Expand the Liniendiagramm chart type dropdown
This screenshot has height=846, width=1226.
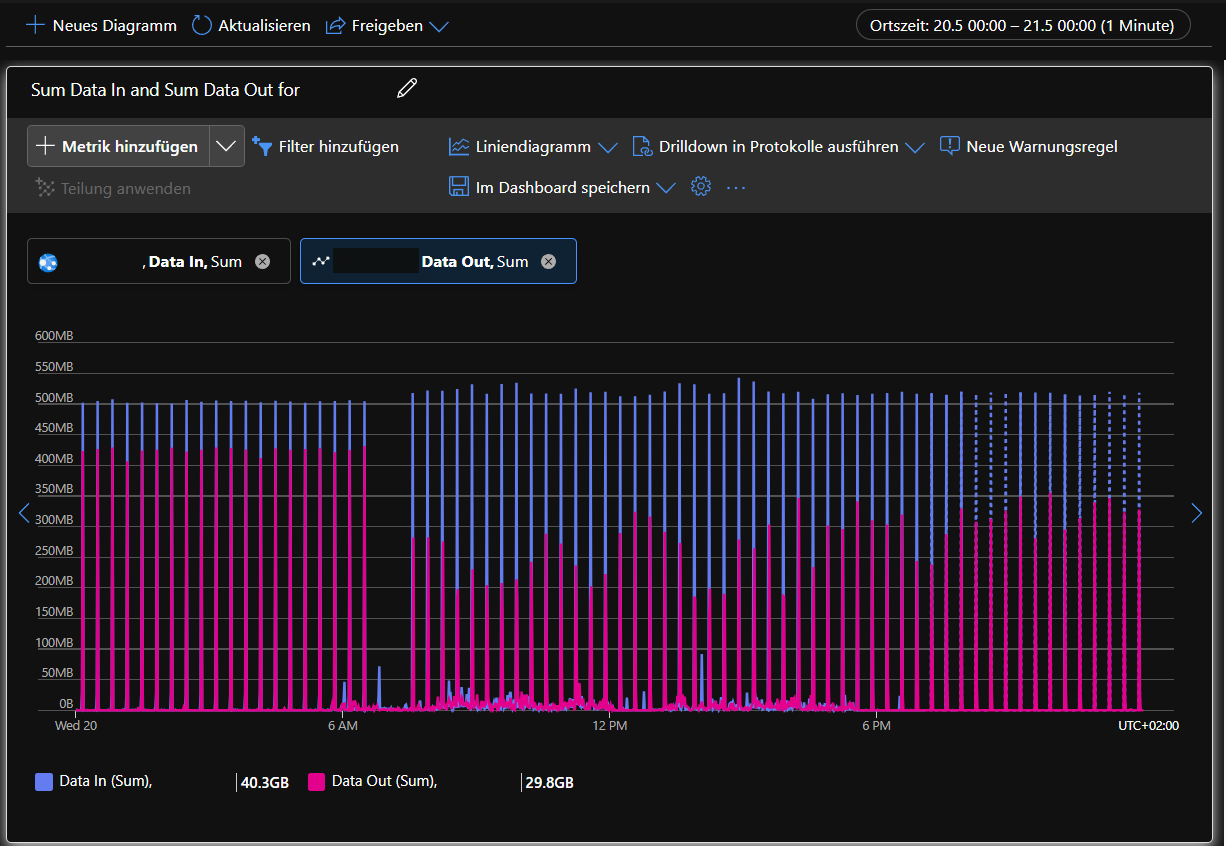pos(608,148)
